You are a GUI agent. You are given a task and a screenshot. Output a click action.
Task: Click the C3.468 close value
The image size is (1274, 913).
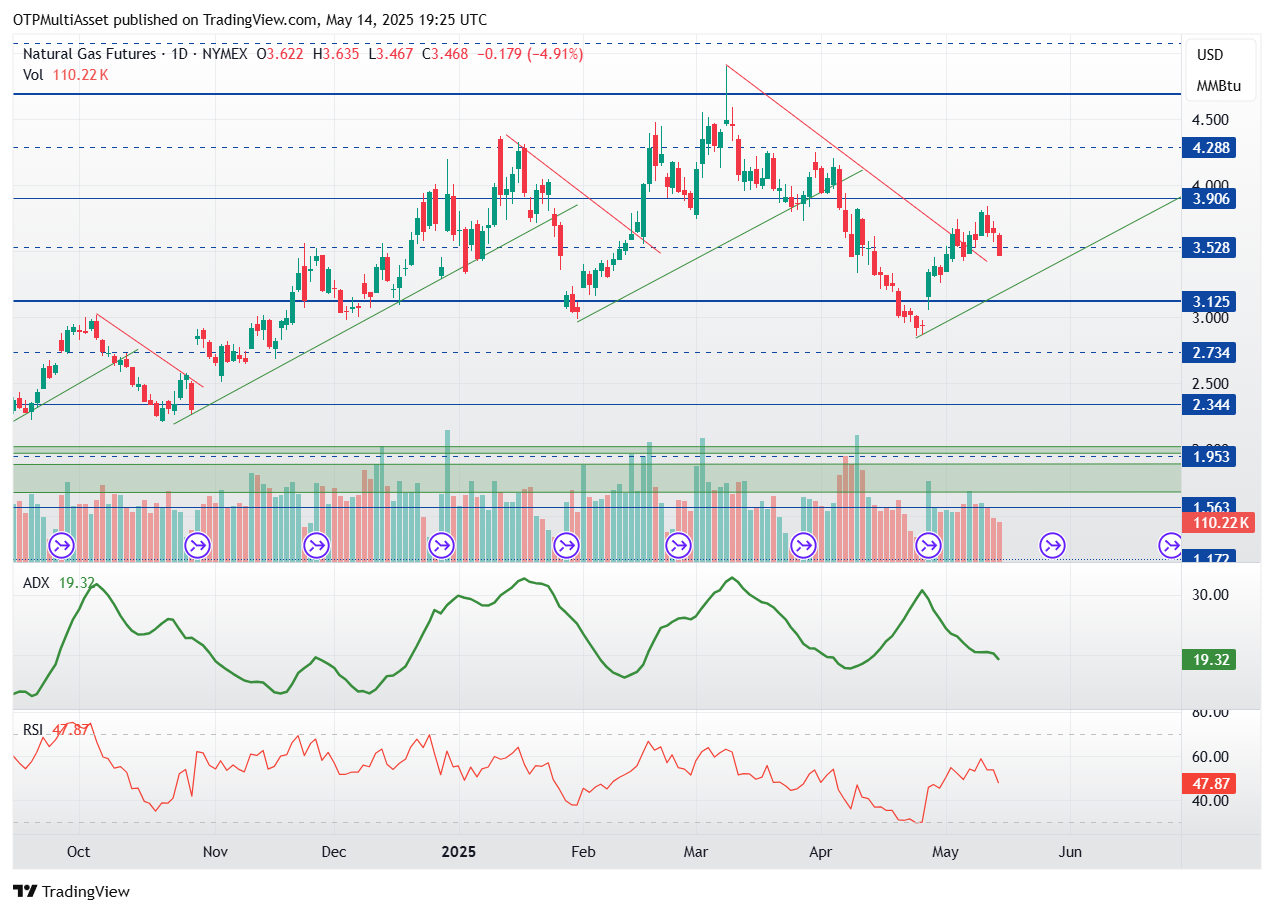click(445, 54)
